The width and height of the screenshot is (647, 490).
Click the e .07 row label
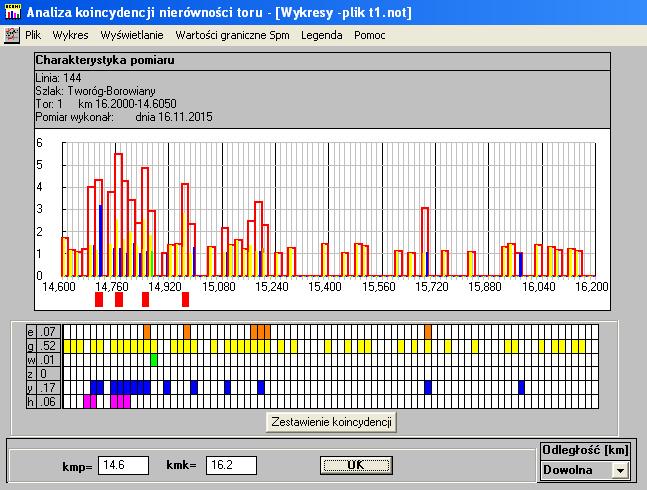click(43, 332)
